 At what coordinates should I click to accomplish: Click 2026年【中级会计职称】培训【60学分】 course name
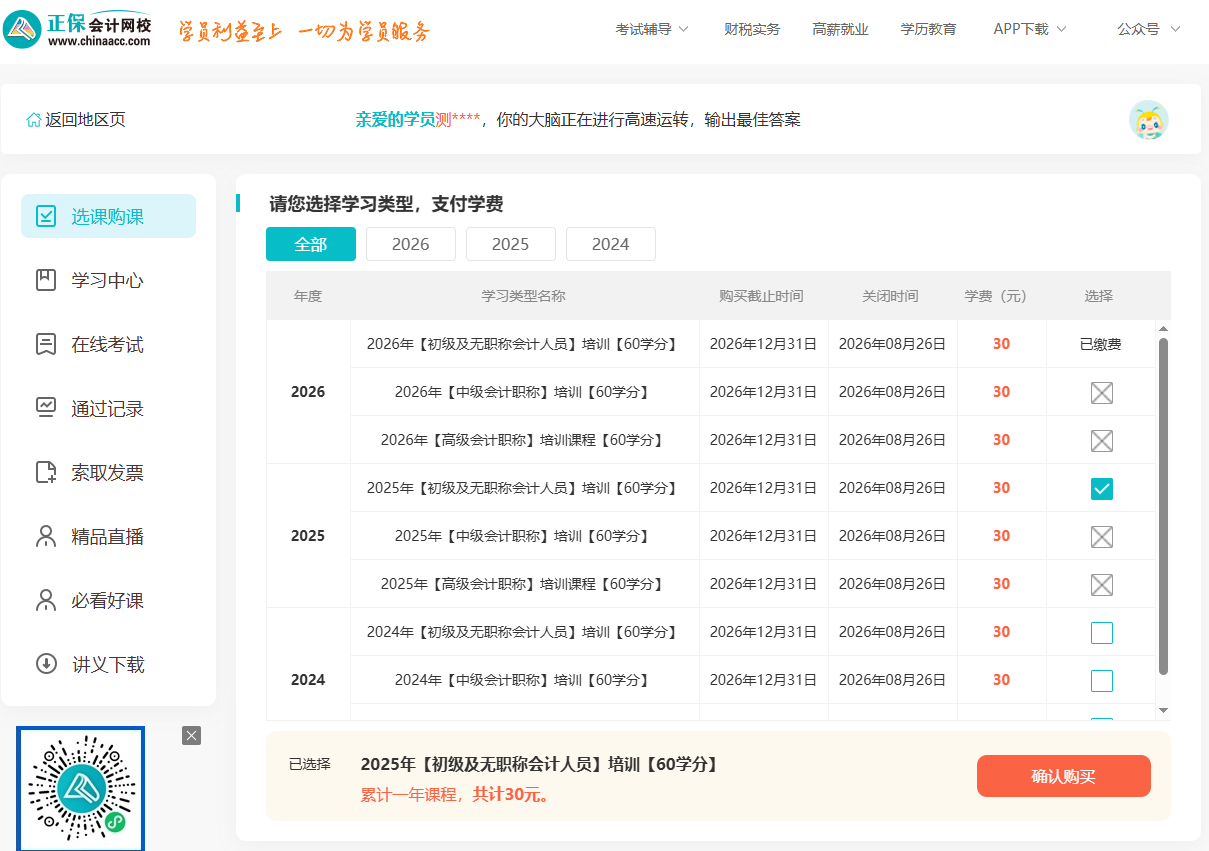[524, 392]
